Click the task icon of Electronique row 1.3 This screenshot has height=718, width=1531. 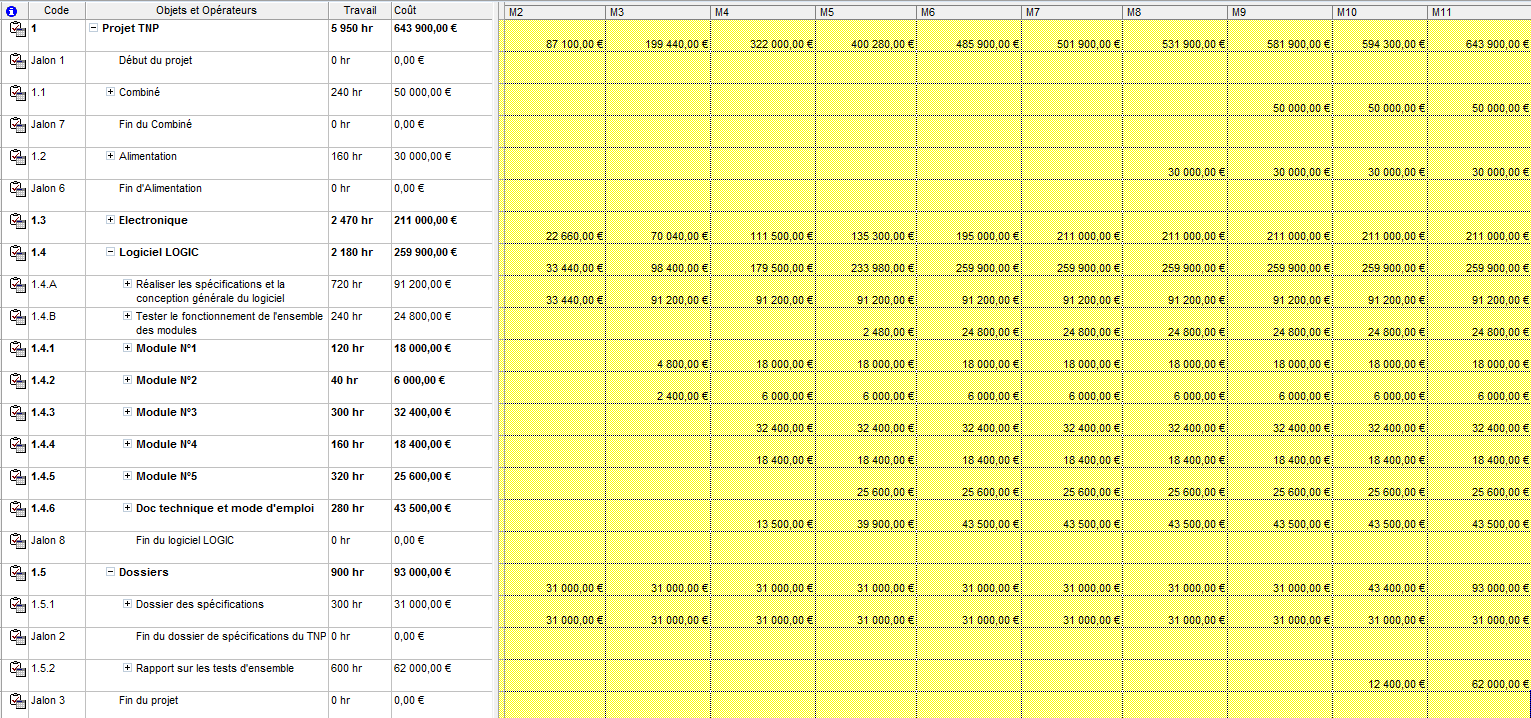[x=17, y=221]
